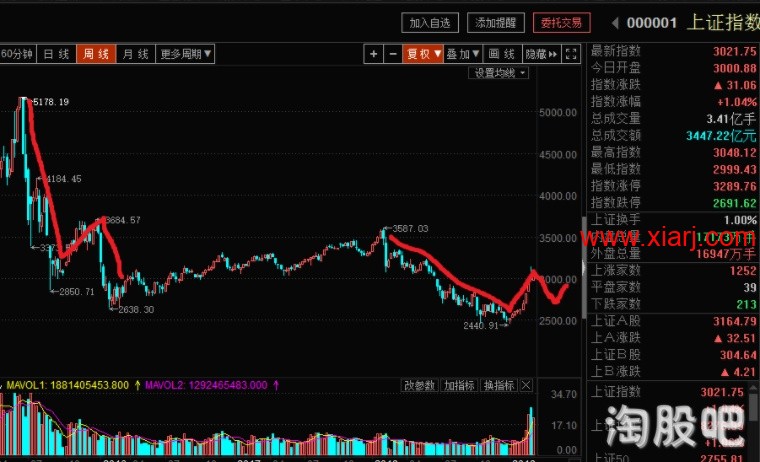
Task: Switch to 日线 daily chart tab
Action: pyautogui.click(x=56, y=54)
